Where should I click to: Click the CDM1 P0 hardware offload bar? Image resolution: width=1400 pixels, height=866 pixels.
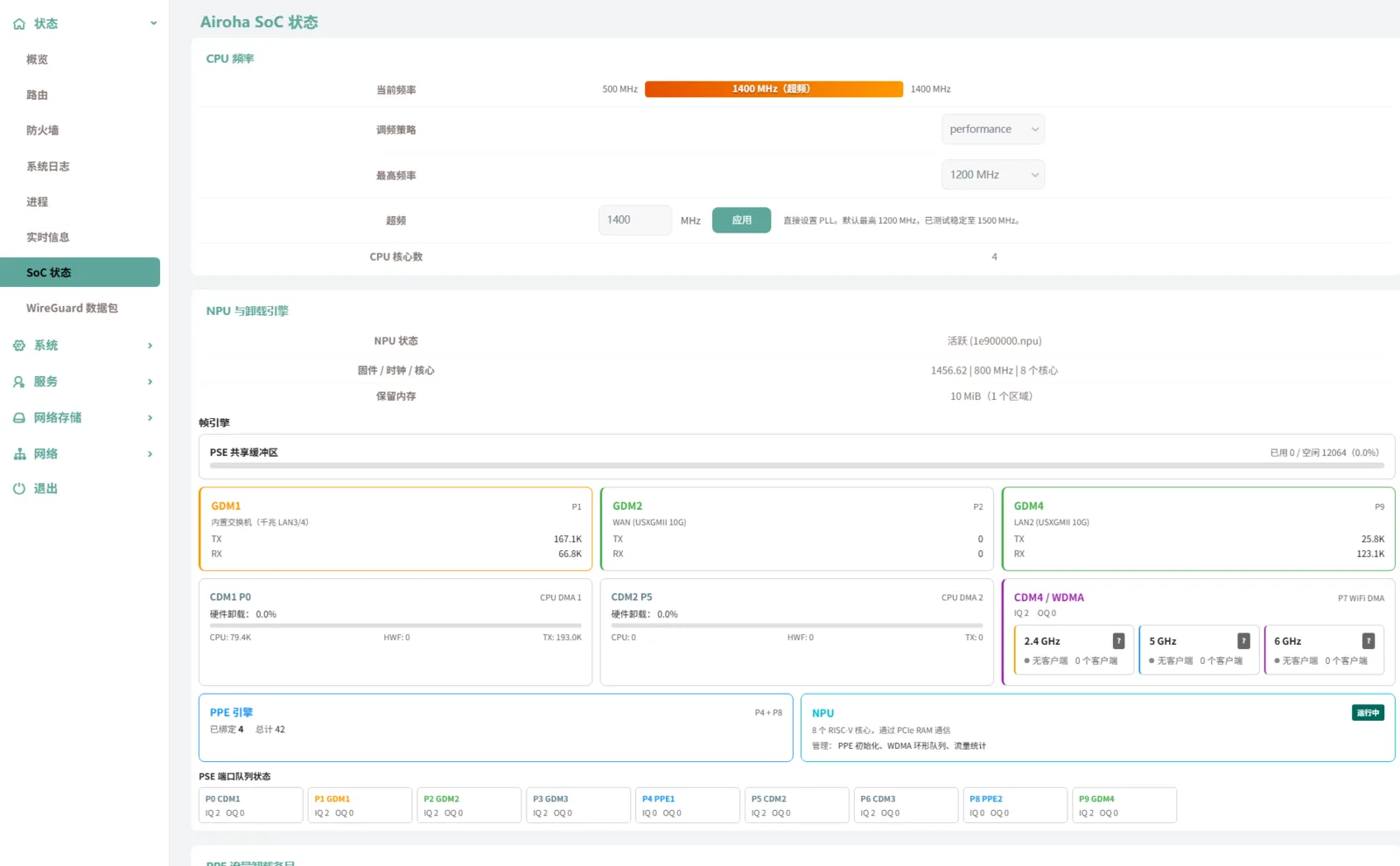(x=395, y=625)
